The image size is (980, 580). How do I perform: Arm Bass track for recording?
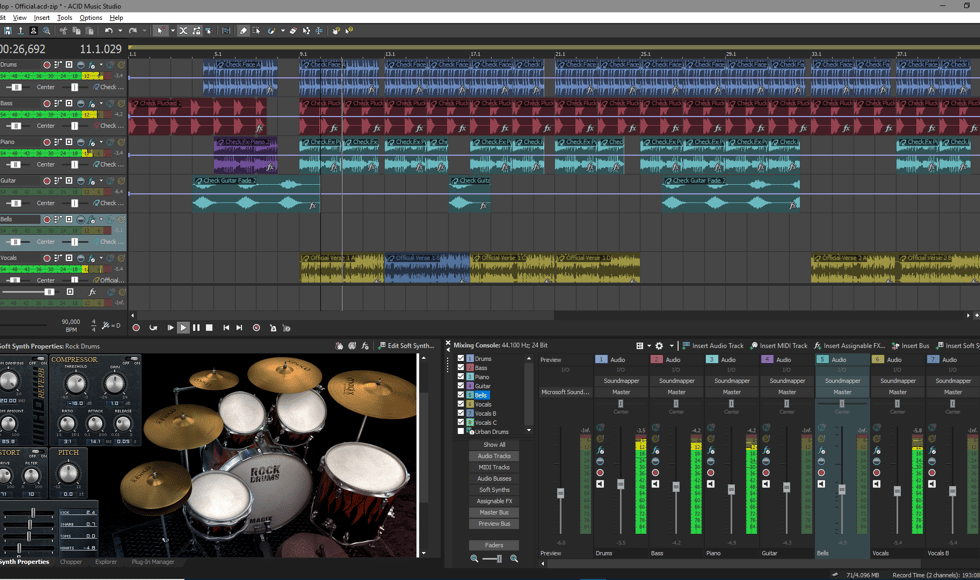tap(47, 103)
